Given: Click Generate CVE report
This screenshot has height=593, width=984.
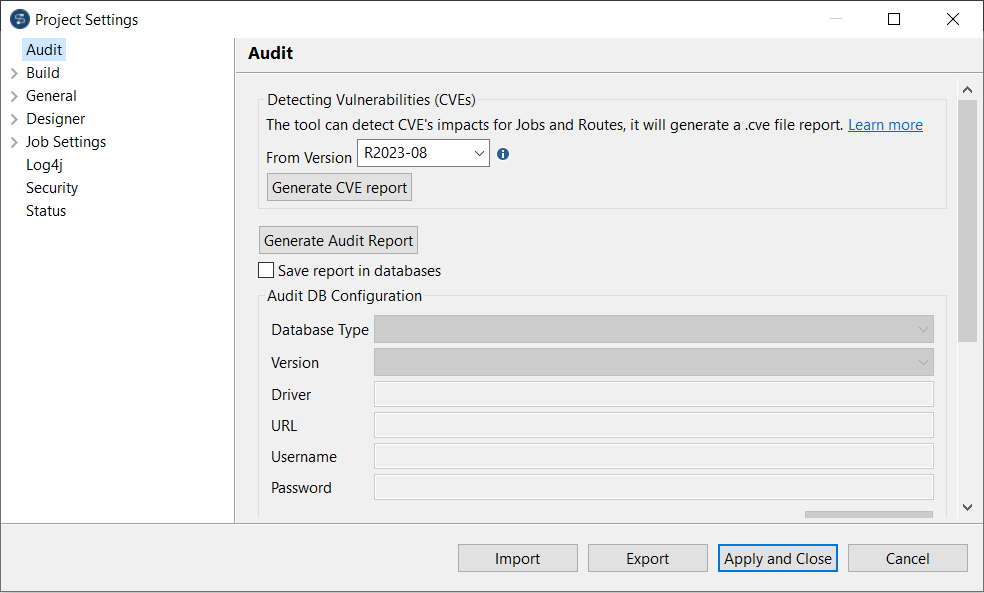Looking at the screenshot, I should point(338,187).
